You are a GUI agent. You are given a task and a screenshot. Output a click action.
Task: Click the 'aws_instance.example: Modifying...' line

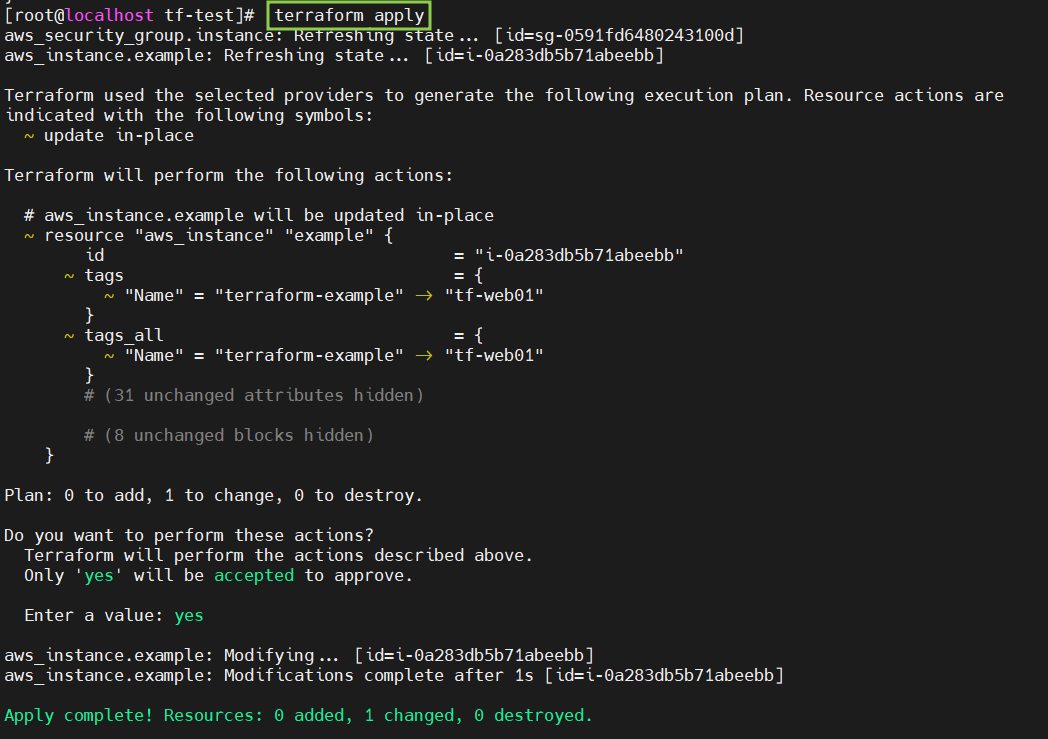tap(299, 655)
